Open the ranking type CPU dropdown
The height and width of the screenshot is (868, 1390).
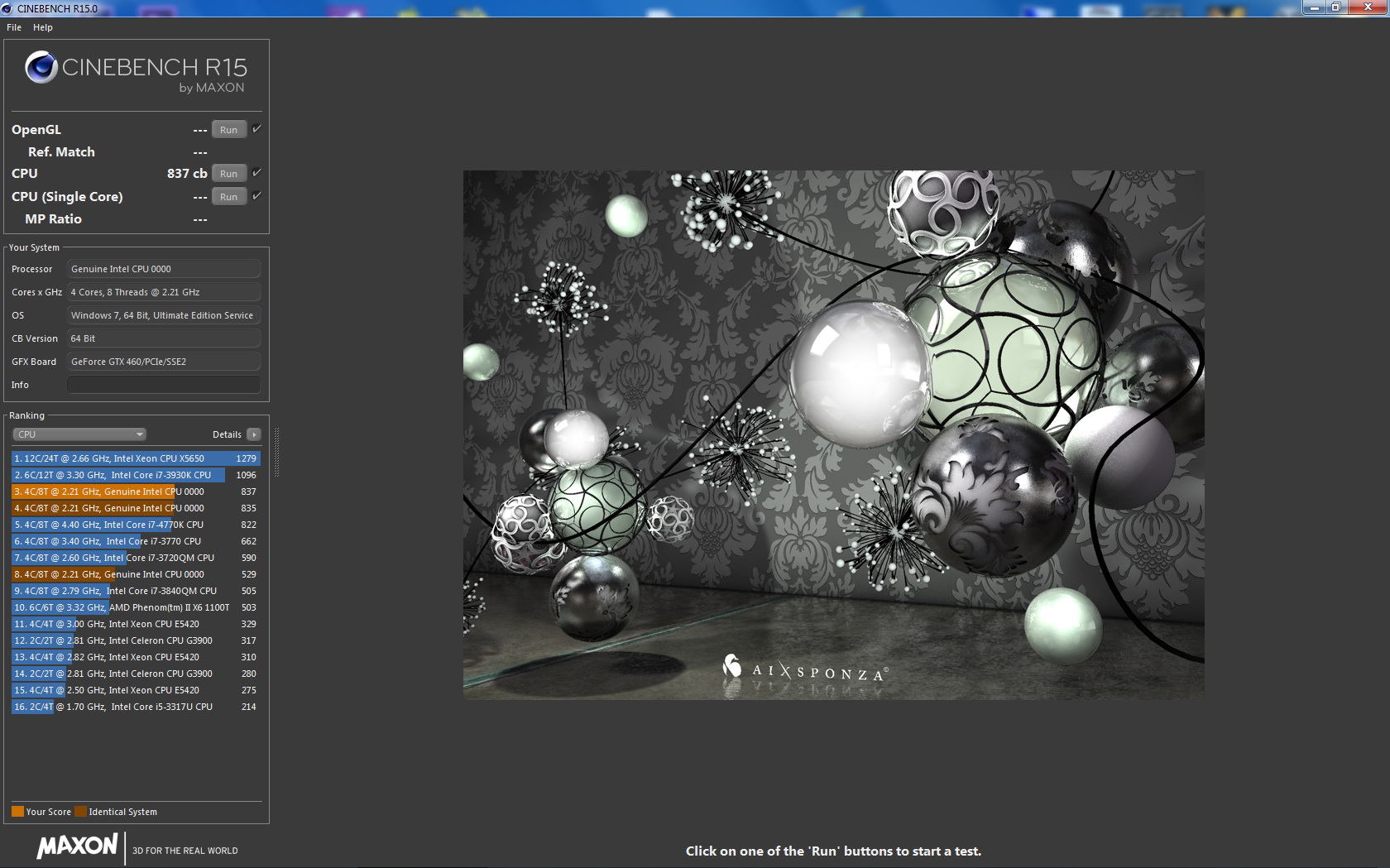coord(79,434)
